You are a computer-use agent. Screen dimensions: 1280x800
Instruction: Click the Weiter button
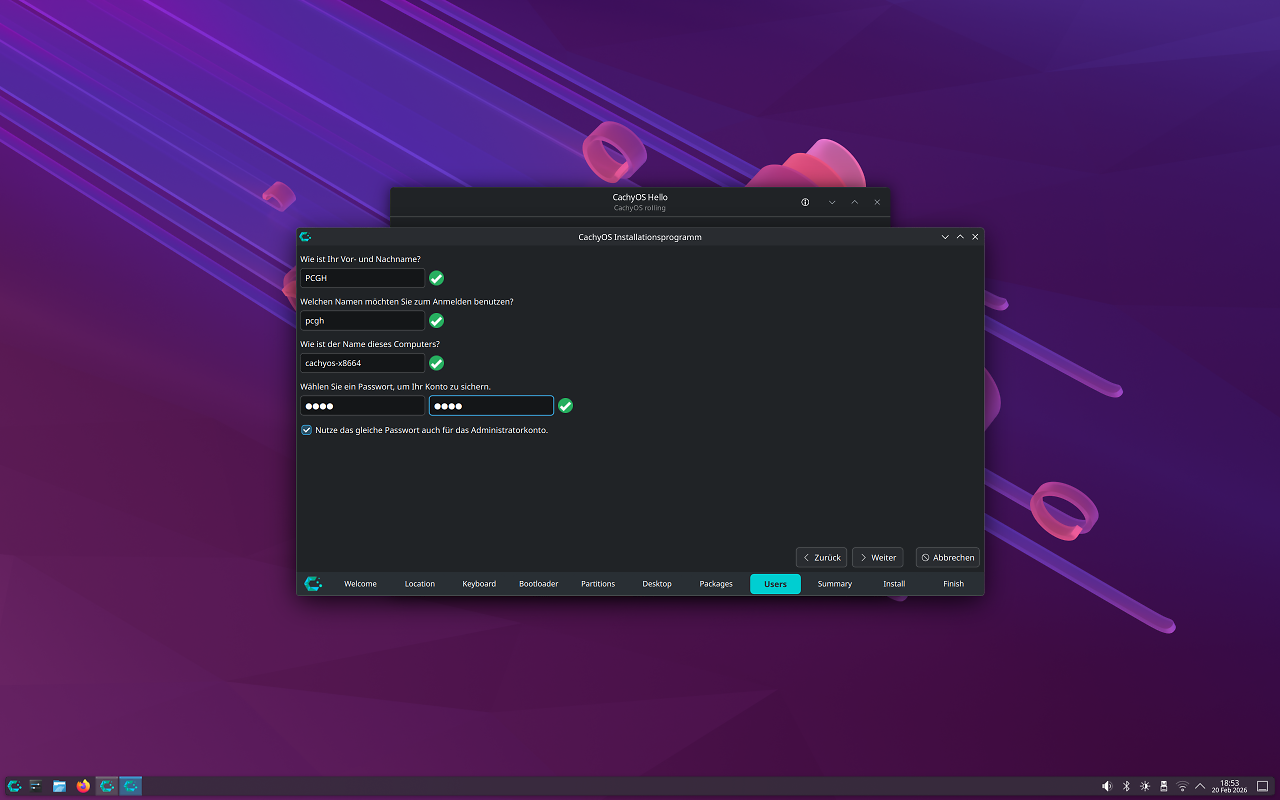coord(877,557)
